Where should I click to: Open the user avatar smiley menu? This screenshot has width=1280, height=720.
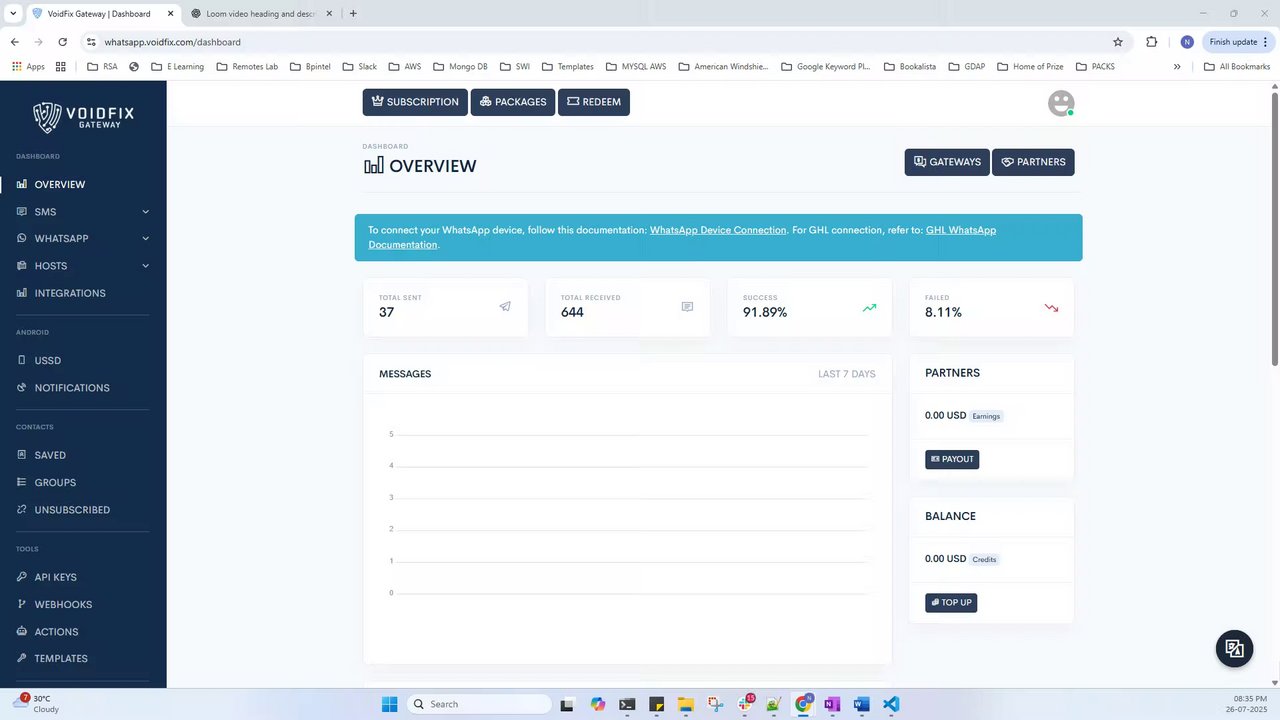1061,103
